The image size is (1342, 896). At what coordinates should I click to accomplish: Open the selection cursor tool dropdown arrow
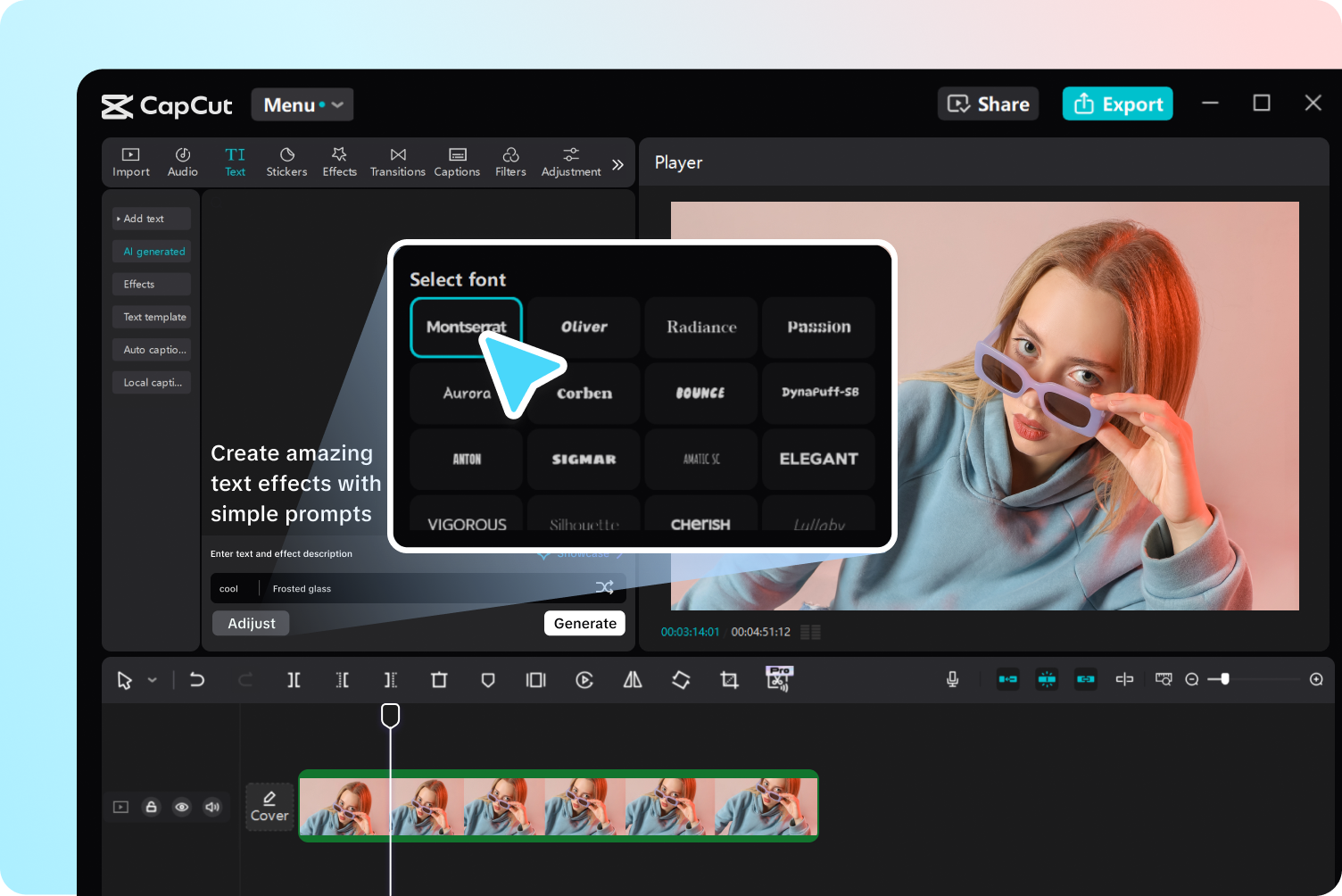153,680
